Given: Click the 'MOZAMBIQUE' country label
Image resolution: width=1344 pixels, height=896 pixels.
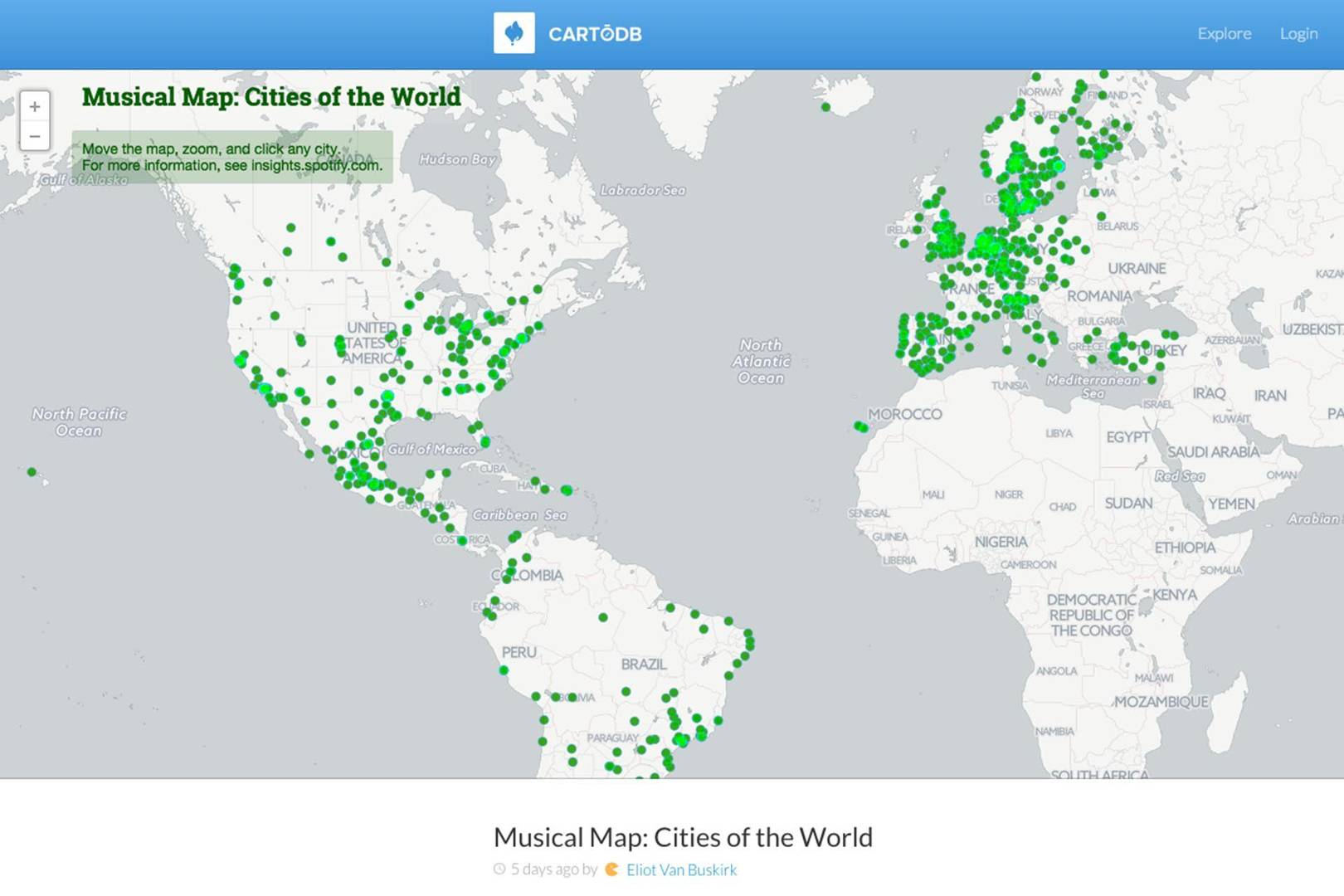Looking at the screenshot, I should click(x=1161, y=702).
